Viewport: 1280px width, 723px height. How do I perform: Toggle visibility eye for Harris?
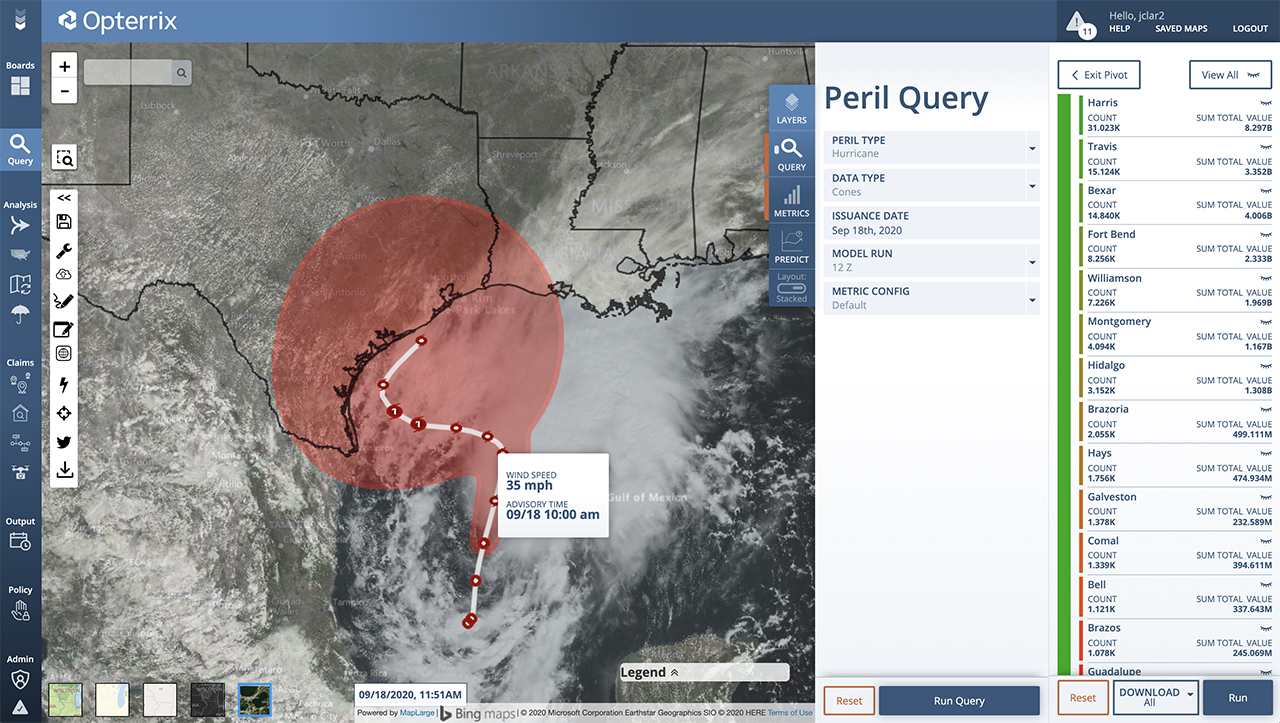[1265, 104]
